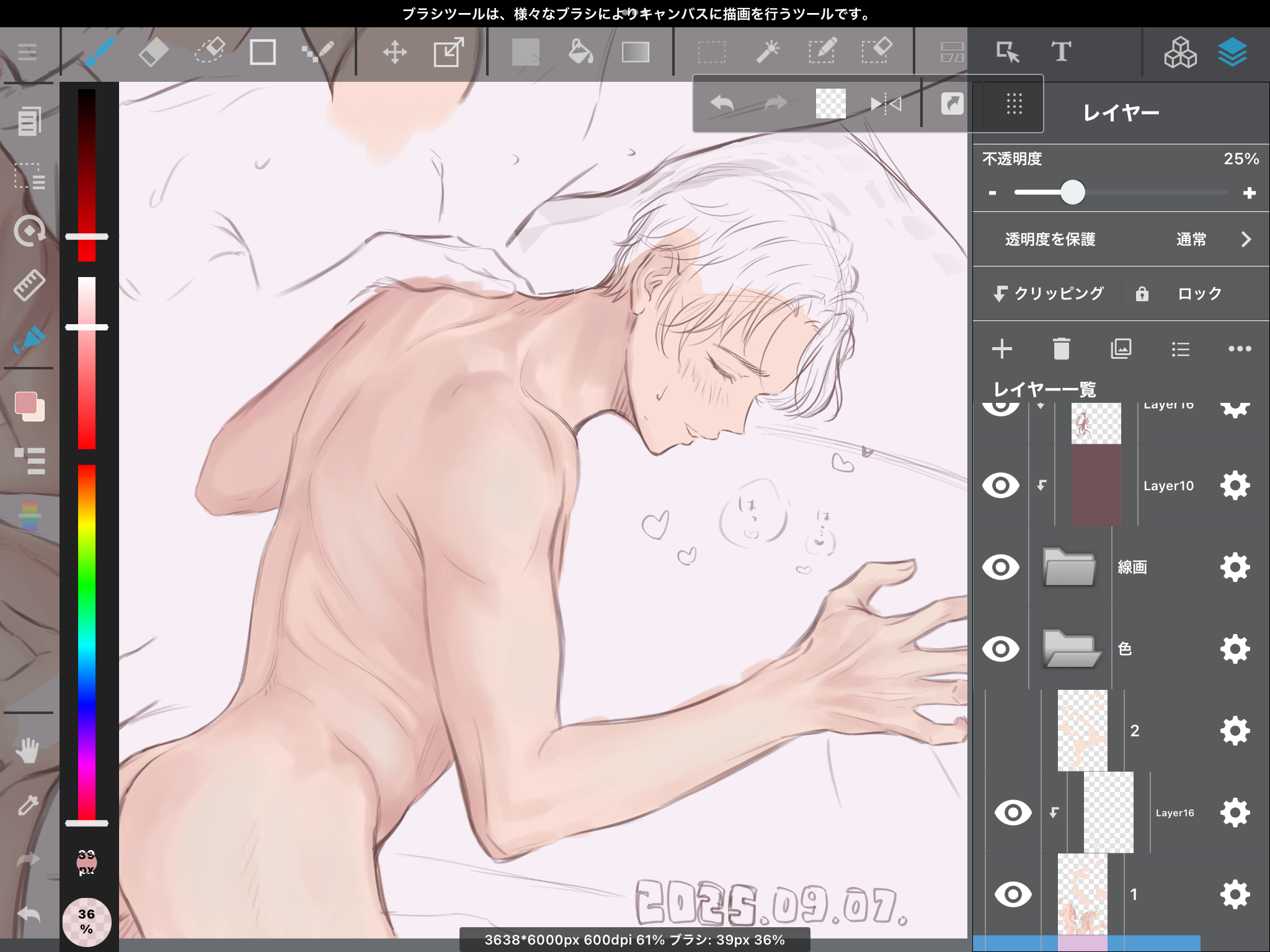Open settings gear for layer 2
Viewport: 1270px width, 952px height.
tap(1235, 731)
